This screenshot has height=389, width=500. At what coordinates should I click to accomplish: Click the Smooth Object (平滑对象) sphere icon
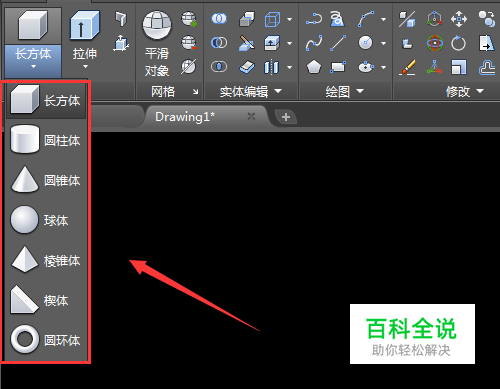pyautogui.click(x=157, y=25)
